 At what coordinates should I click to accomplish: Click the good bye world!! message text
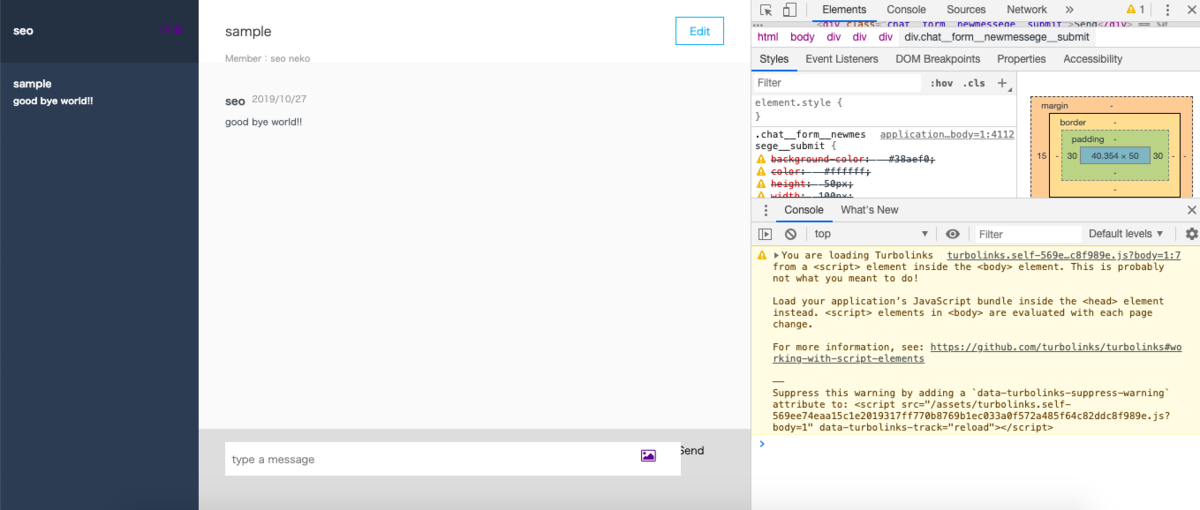(263, 122)
